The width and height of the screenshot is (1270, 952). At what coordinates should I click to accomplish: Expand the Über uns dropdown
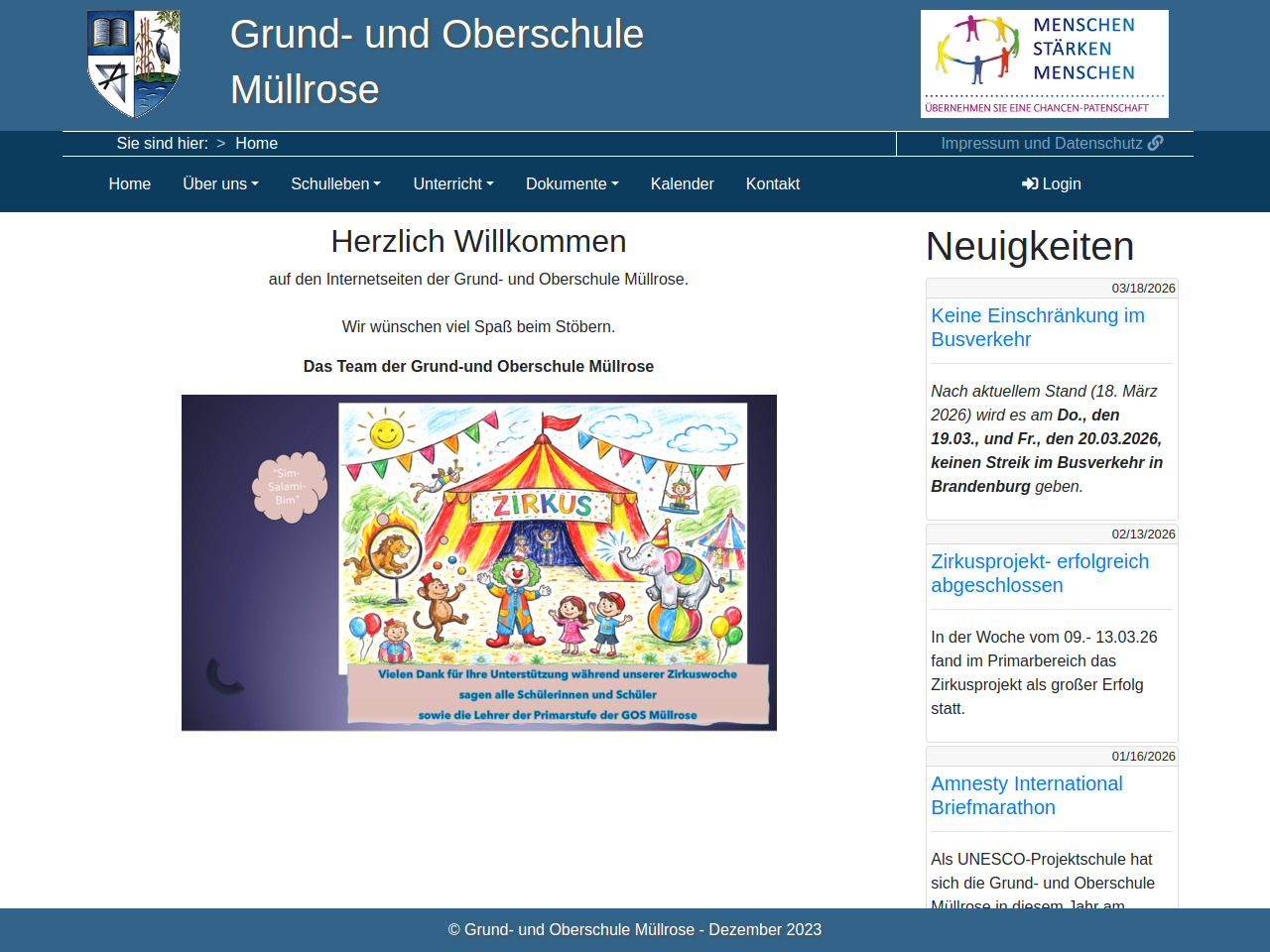point(220,184)
